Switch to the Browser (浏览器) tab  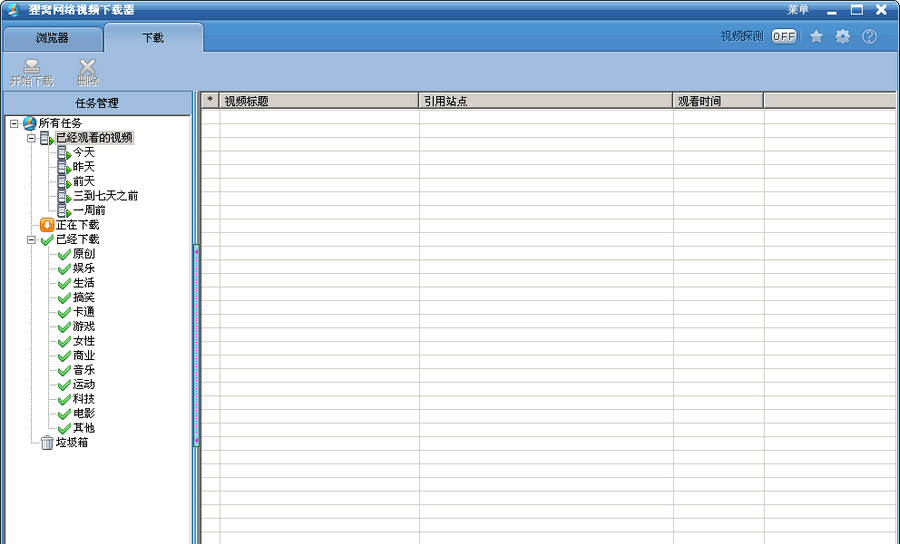52,38
